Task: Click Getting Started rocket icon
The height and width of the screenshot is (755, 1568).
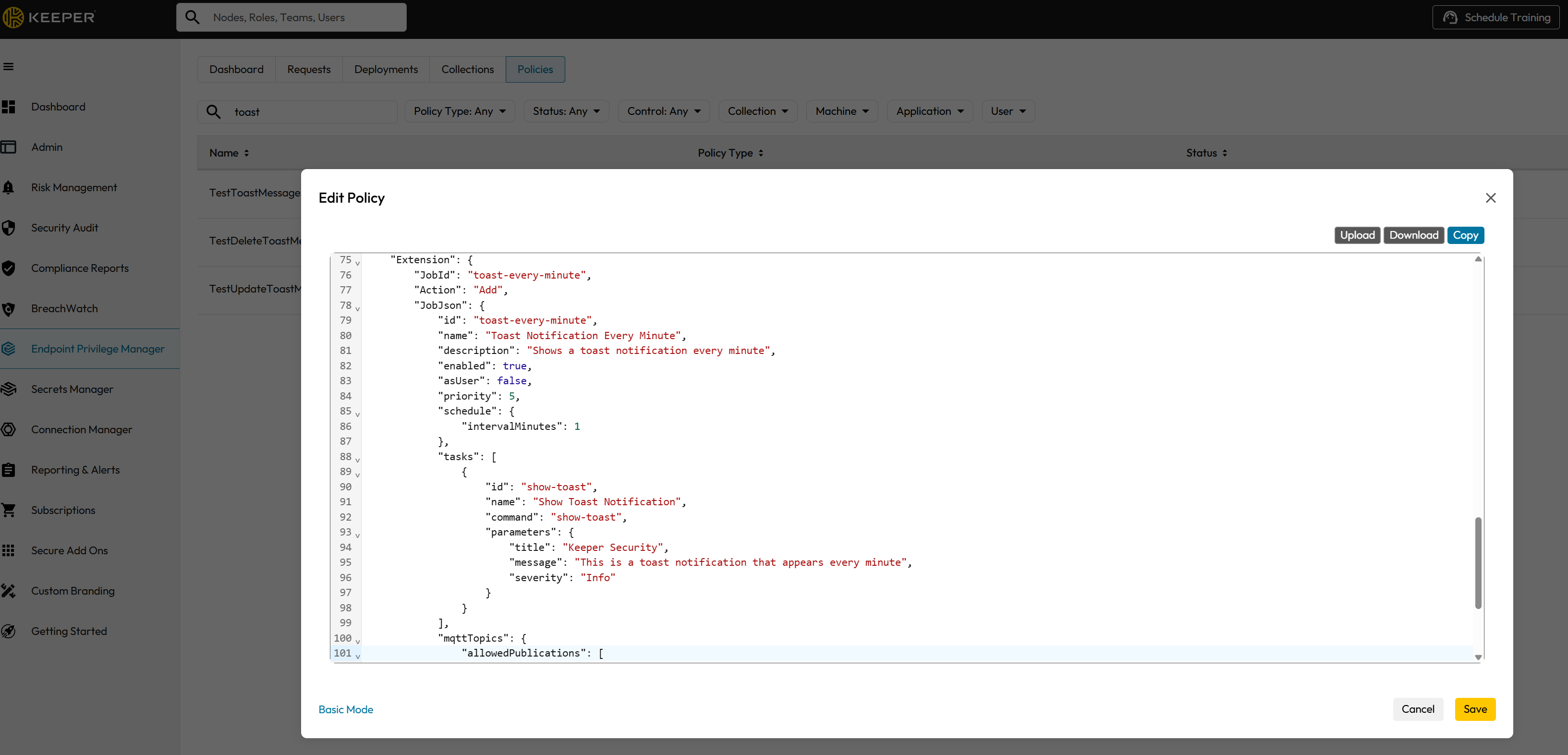Action: pyautogui.click(x=9, y=632)
